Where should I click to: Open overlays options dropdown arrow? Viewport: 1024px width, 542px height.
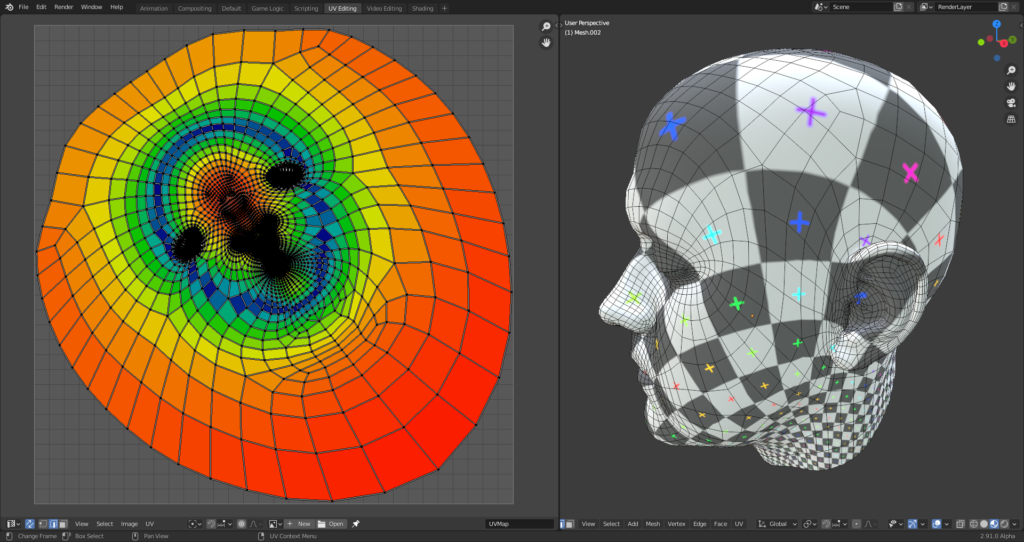click(x=947, y=524)
